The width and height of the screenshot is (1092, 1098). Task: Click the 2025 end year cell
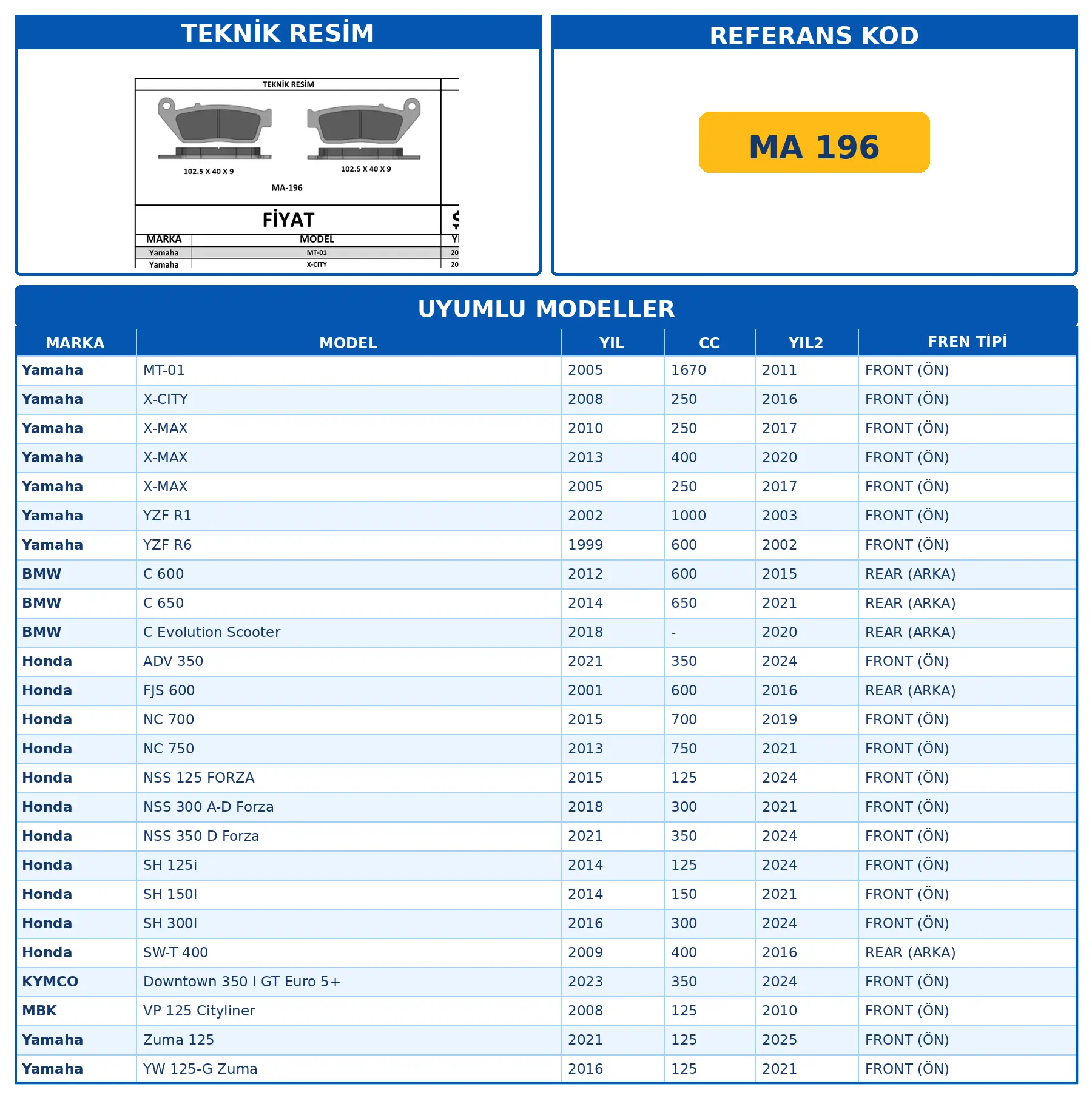807,1040
